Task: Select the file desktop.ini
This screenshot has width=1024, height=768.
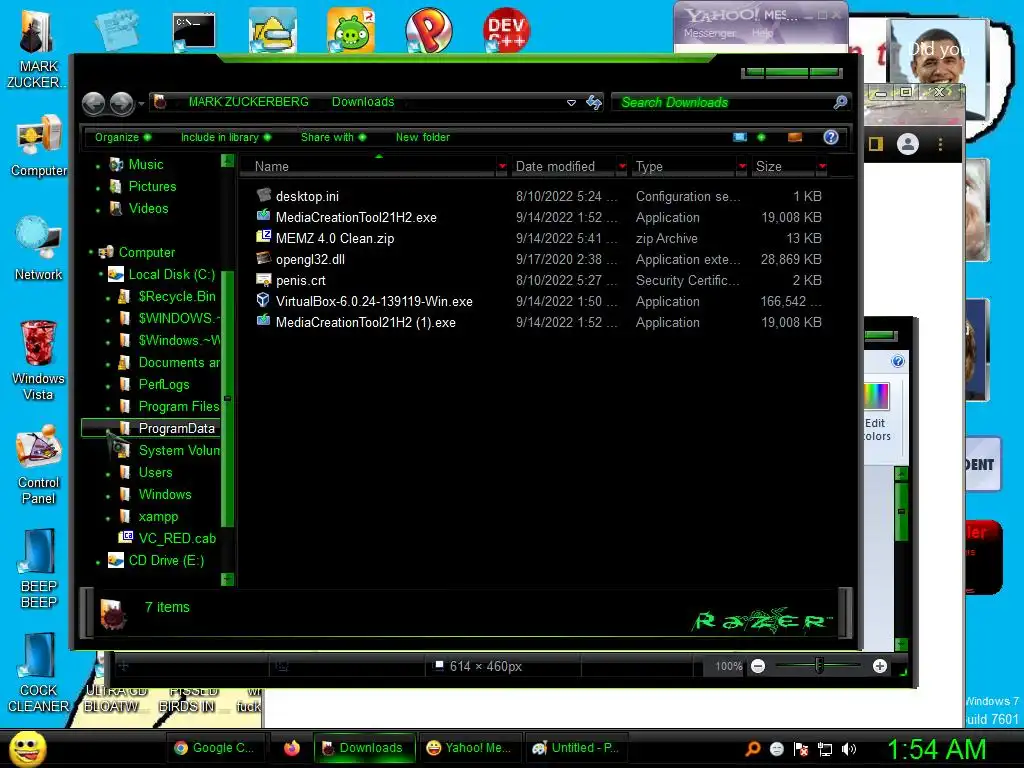Action: [307, 196]
